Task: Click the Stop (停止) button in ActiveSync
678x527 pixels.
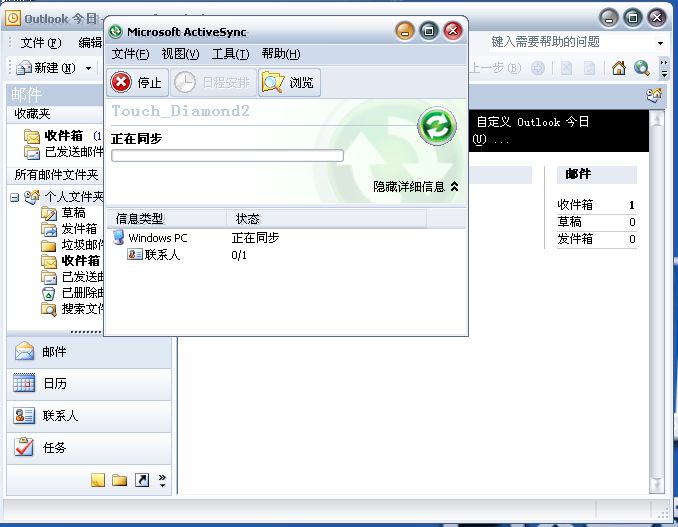Action: click(138, 82)
